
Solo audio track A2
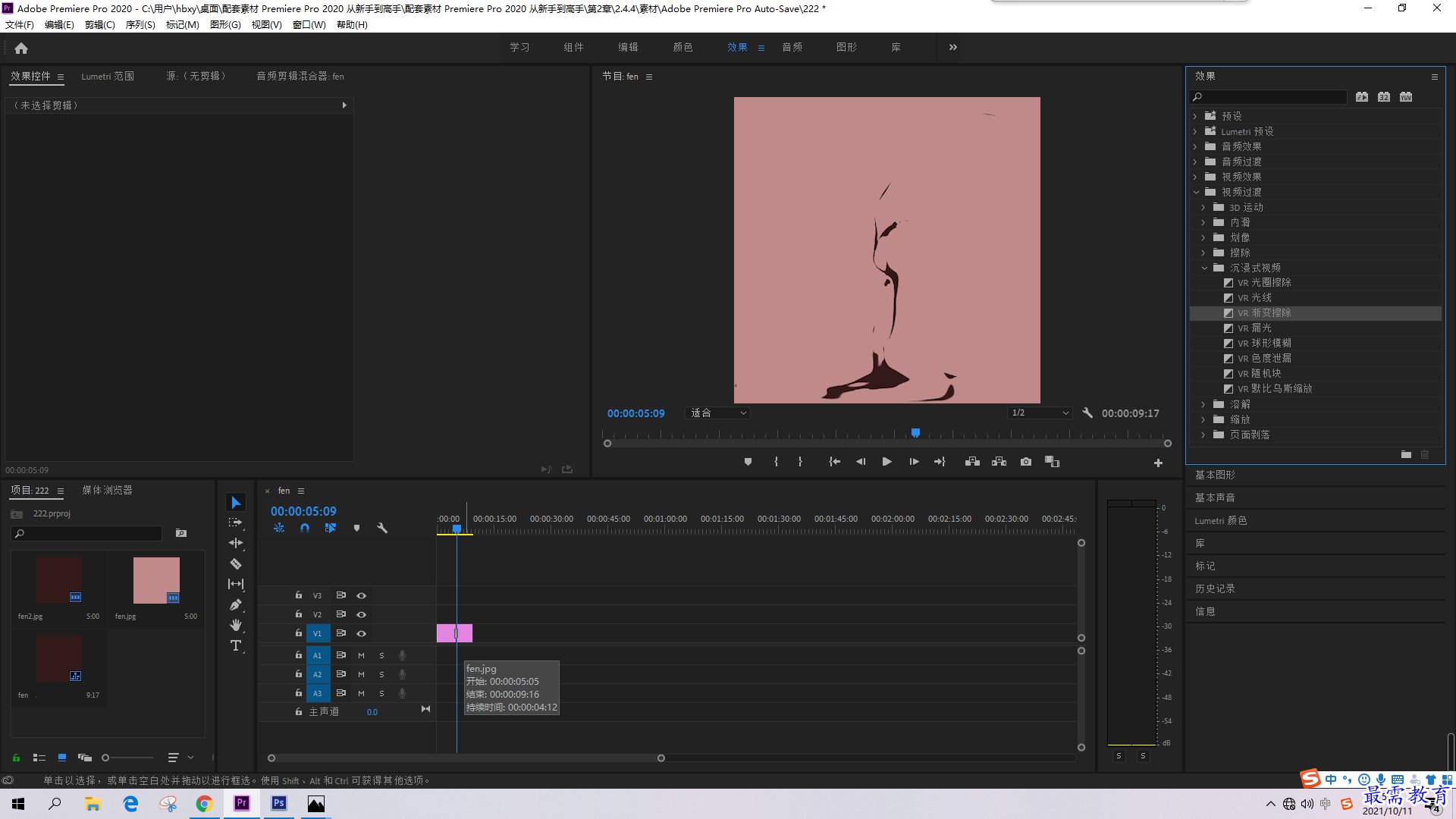381,674
